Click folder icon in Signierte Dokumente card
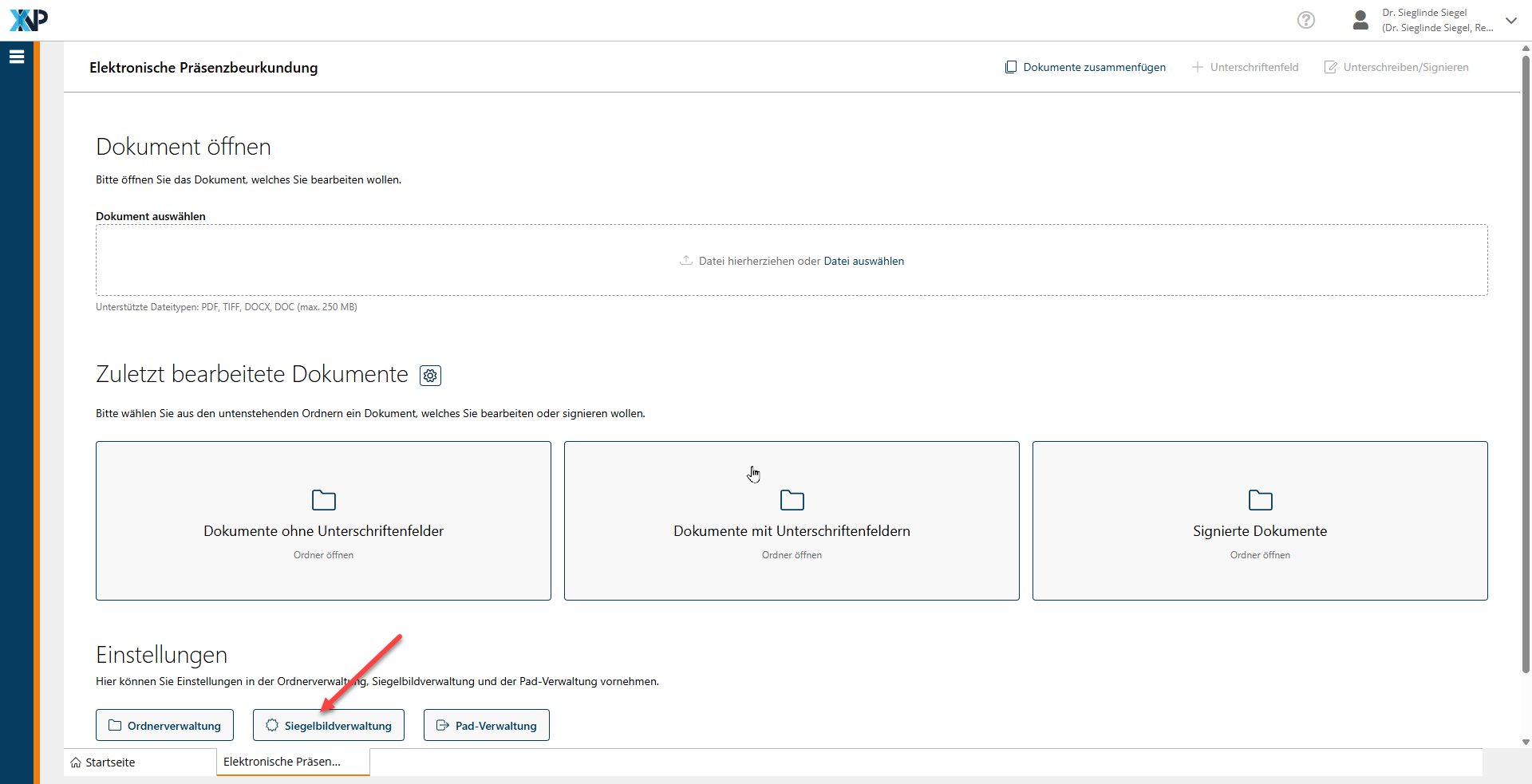Screen dimensions: 1532x784 click(x=1260, y=500)
